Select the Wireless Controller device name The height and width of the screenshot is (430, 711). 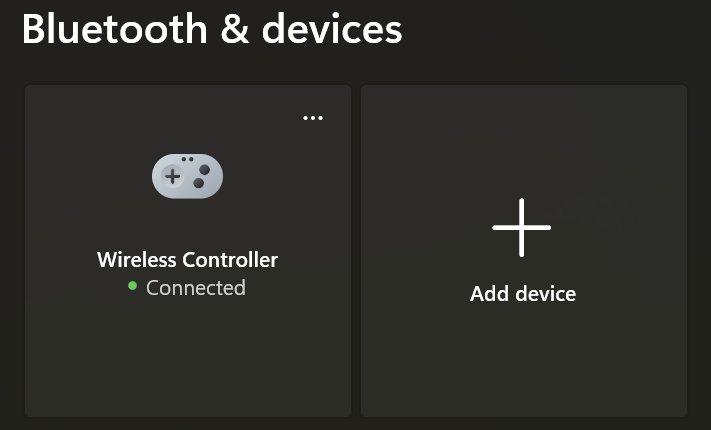click(187, 260)
